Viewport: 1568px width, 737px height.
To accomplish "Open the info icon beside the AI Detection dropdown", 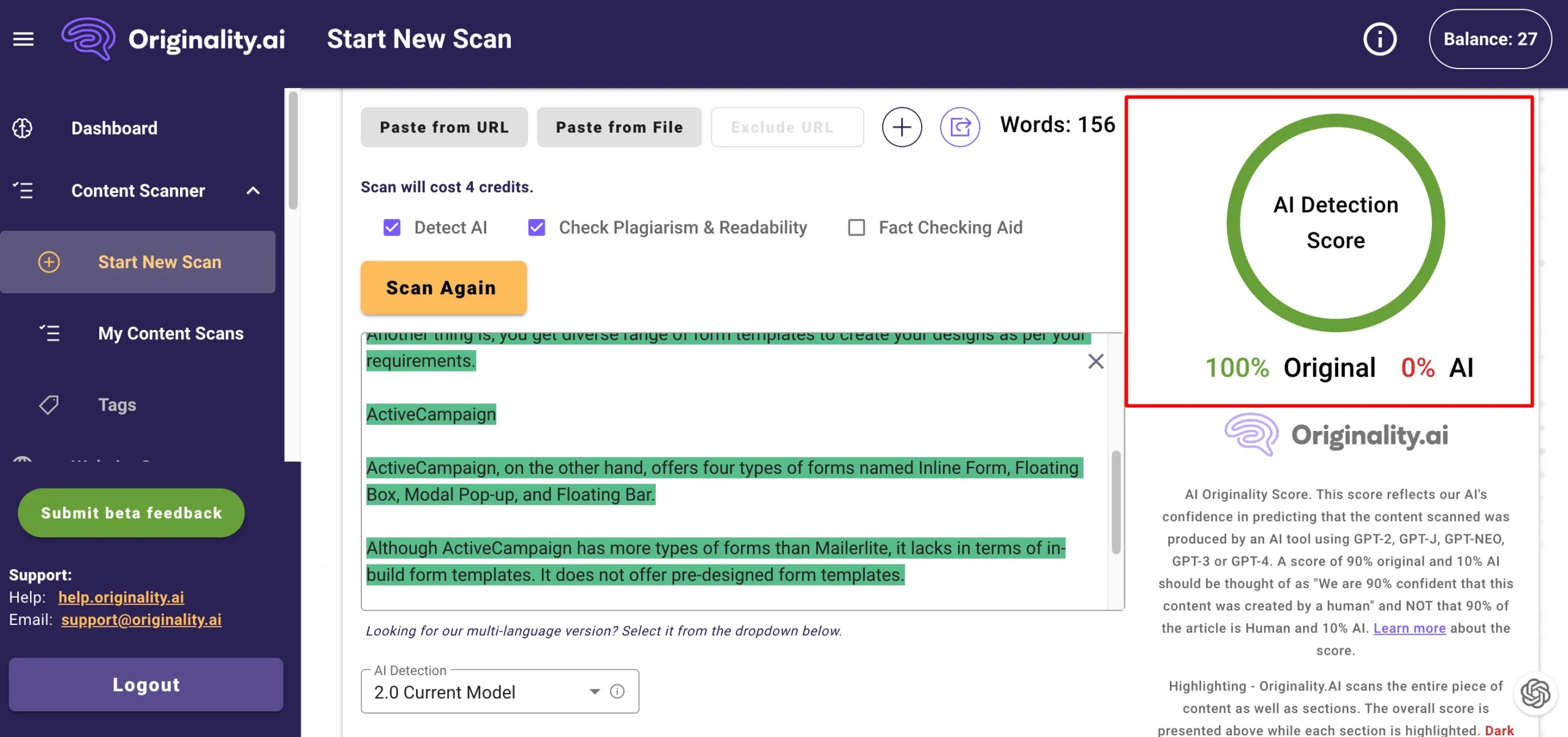I will click(617, 691).
